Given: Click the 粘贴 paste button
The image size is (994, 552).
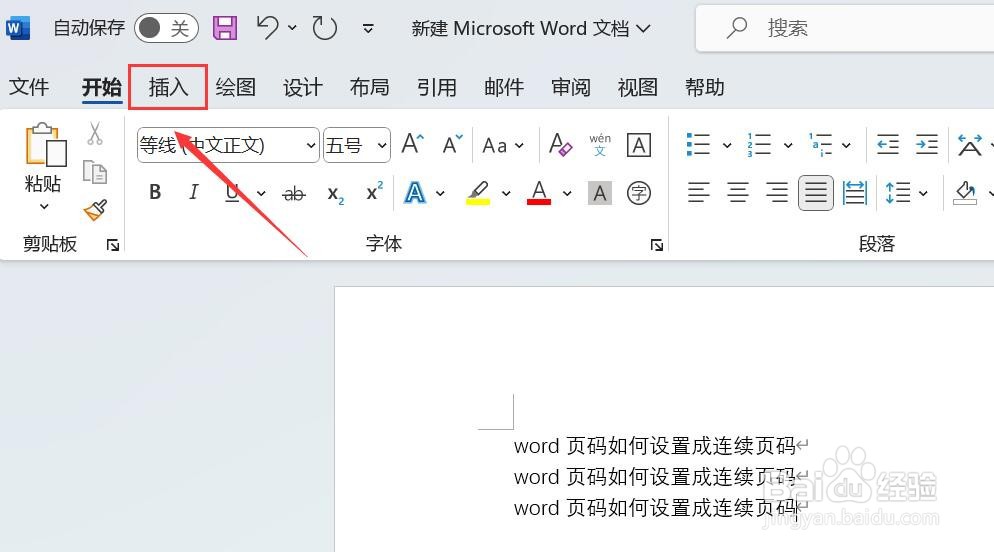Looking at the screenshot, I should (44, 157).
